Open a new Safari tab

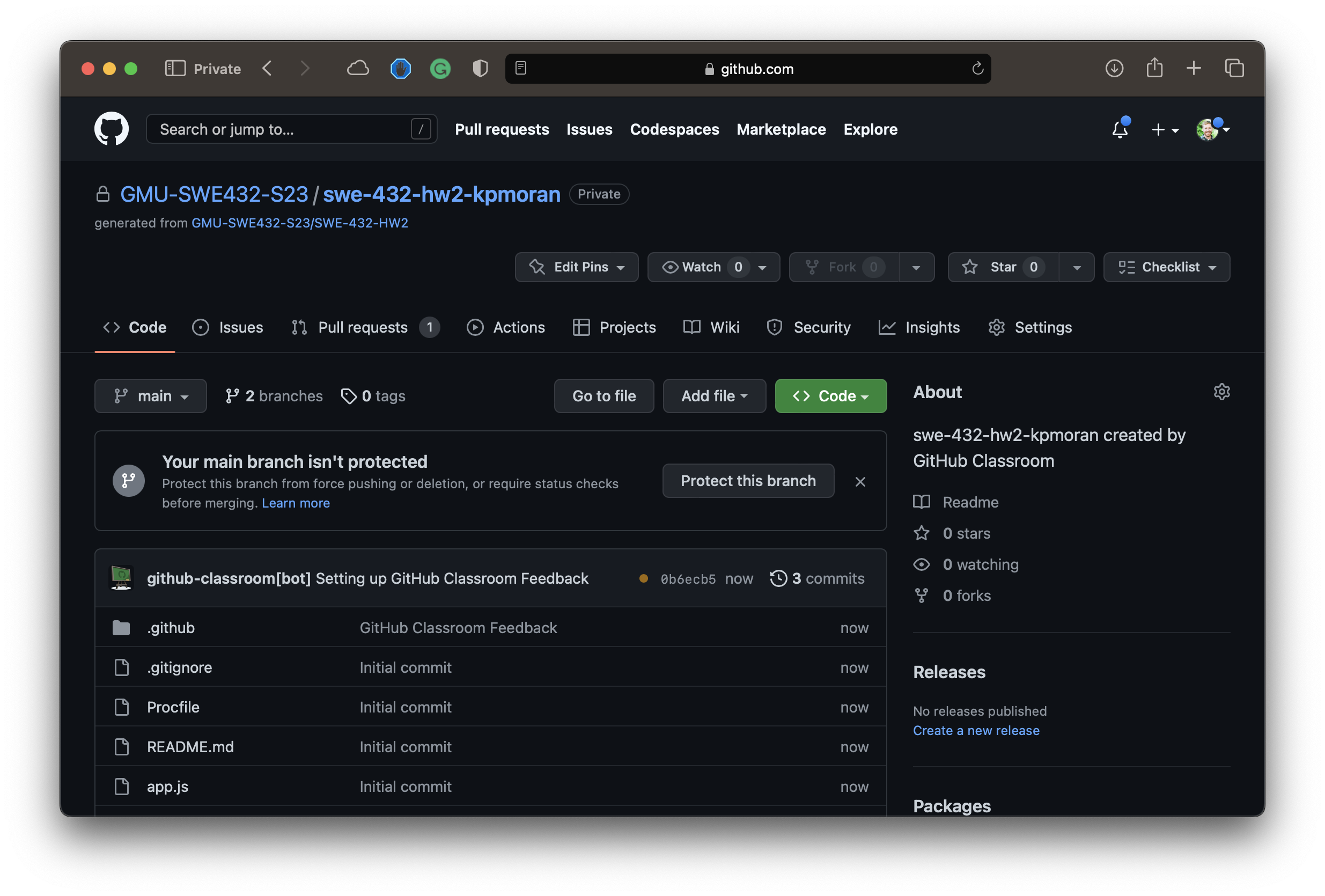[x=1193, y=69]
